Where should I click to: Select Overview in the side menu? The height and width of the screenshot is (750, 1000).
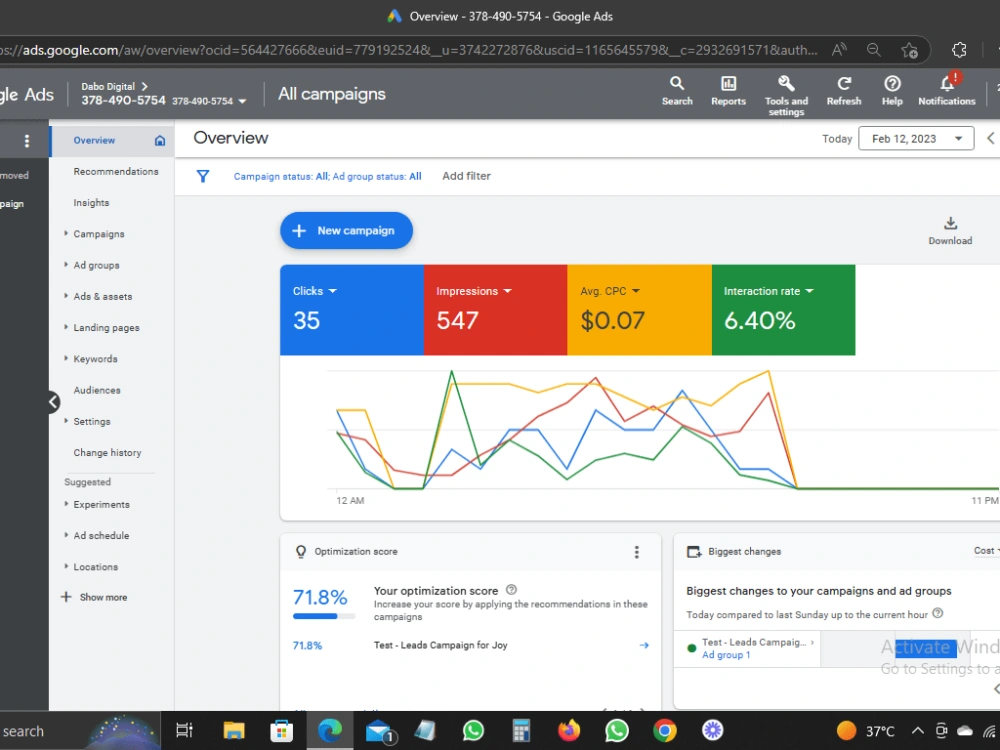tap(94, 140)
